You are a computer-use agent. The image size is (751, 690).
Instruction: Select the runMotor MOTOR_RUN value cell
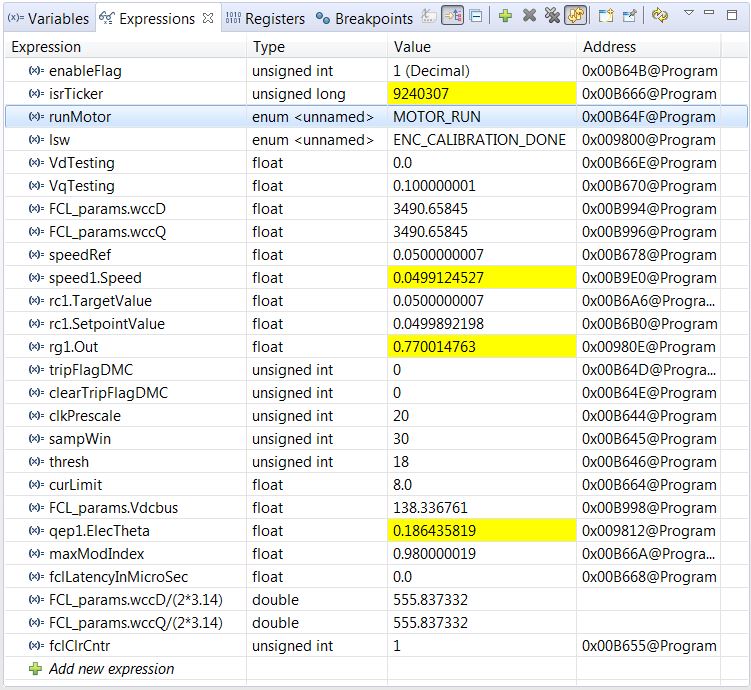click(481, 117)
